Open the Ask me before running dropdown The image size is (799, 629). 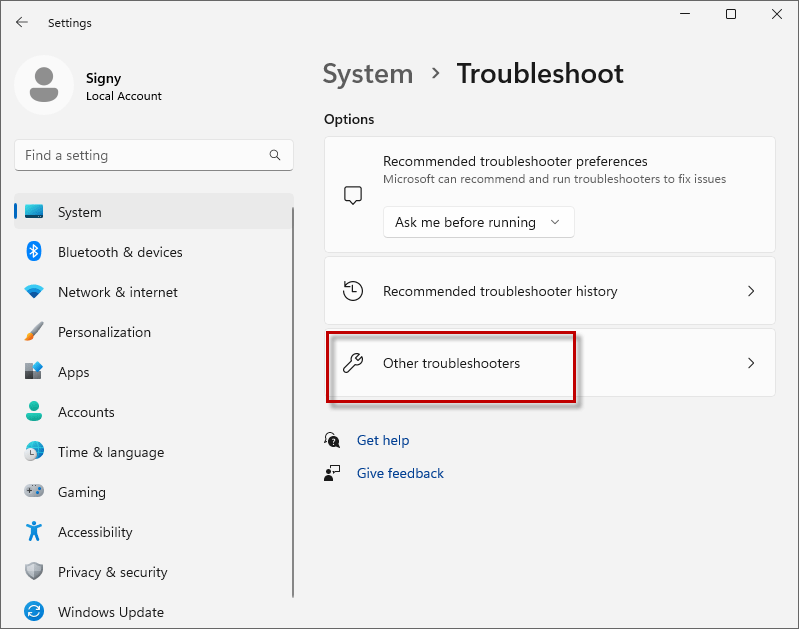[x=478, y=222]
